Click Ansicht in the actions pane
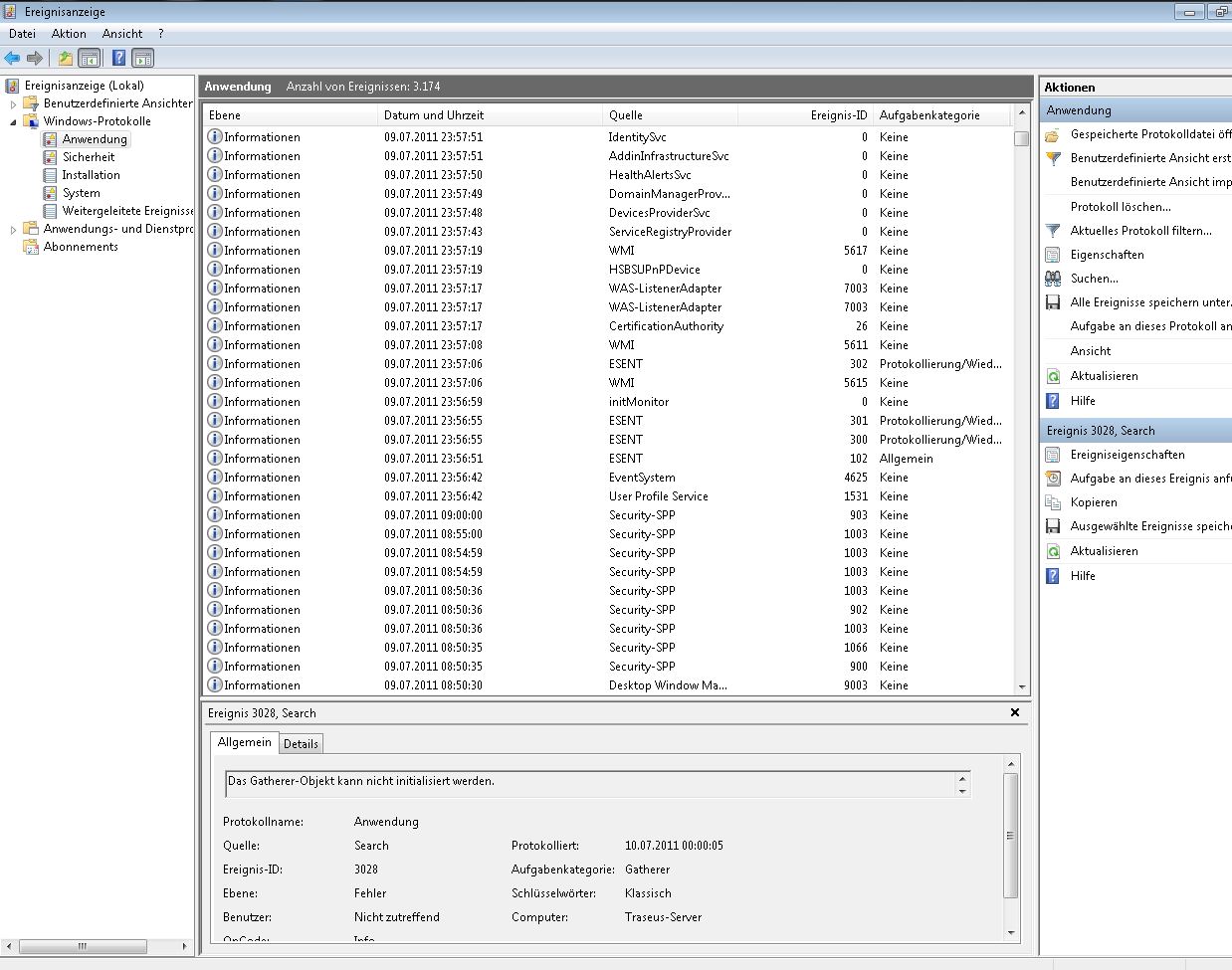1232x970 pixels. point(1091,351)
